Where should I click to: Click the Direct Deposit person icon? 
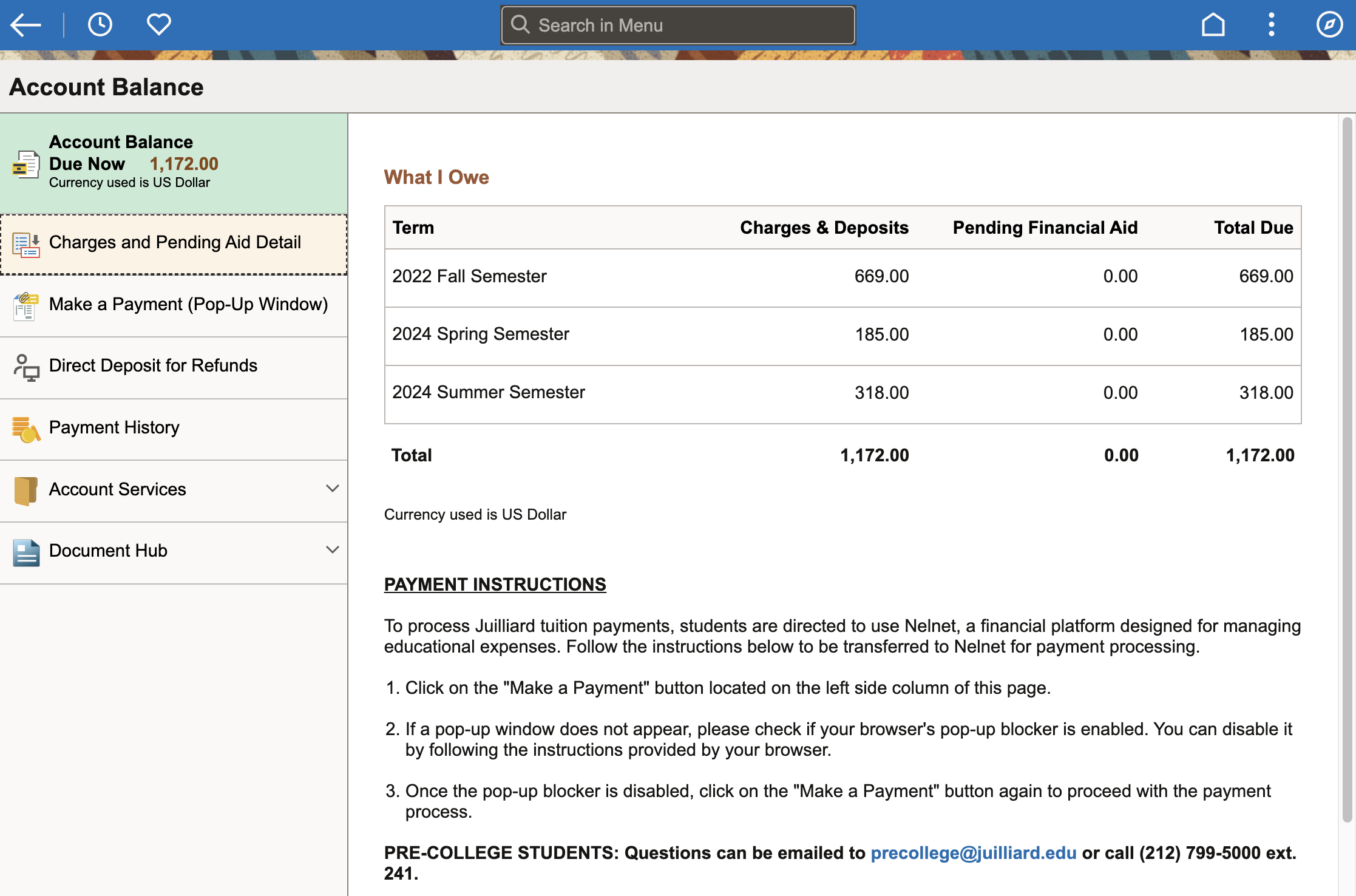(x=26, y=367)
